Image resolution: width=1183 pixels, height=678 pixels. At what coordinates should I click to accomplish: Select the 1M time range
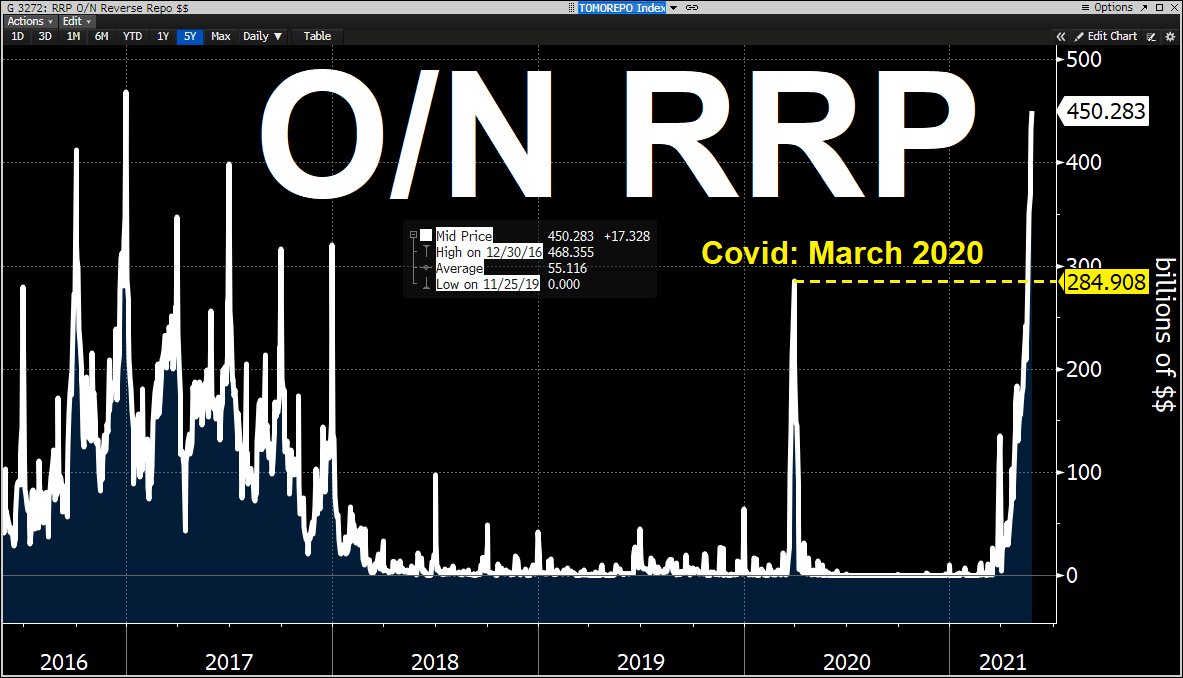73,36
